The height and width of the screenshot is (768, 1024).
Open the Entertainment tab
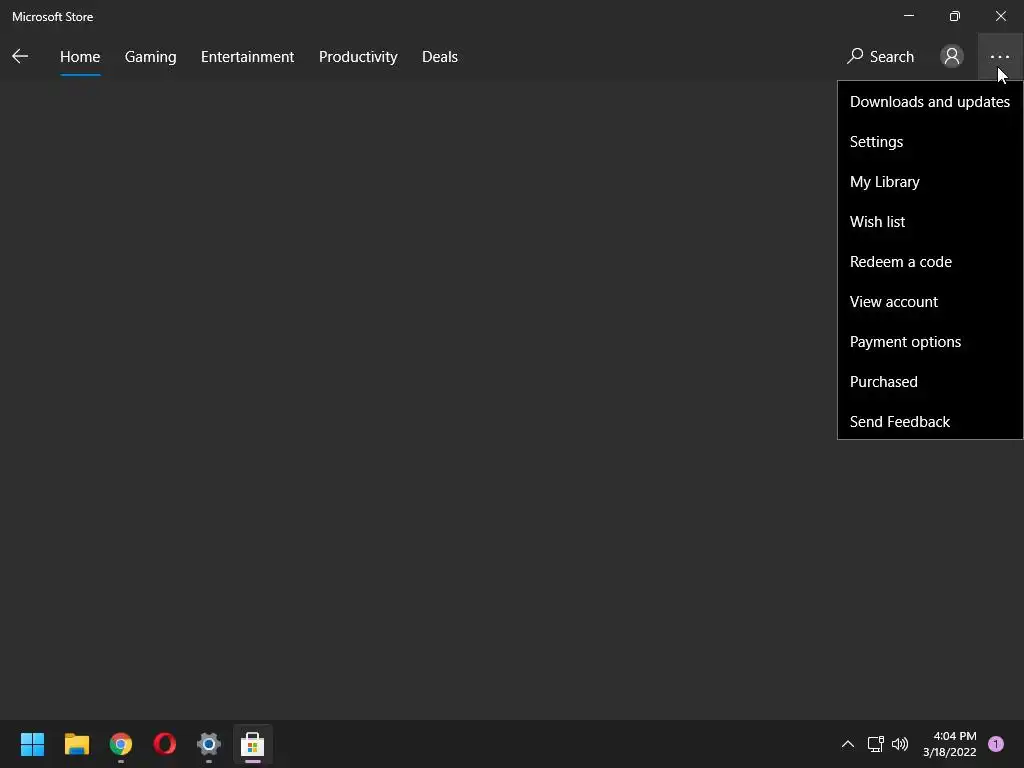pyautogui.click(x=248, y=57)
